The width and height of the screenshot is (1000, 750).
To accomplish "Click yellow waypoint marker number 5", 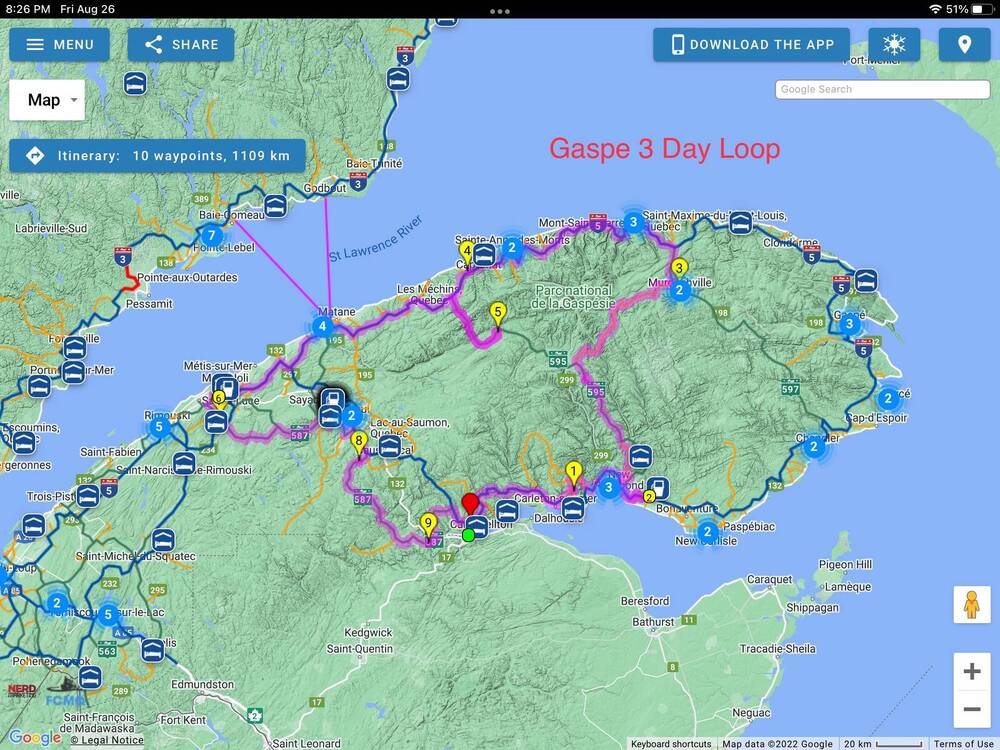I will point(498,313).
